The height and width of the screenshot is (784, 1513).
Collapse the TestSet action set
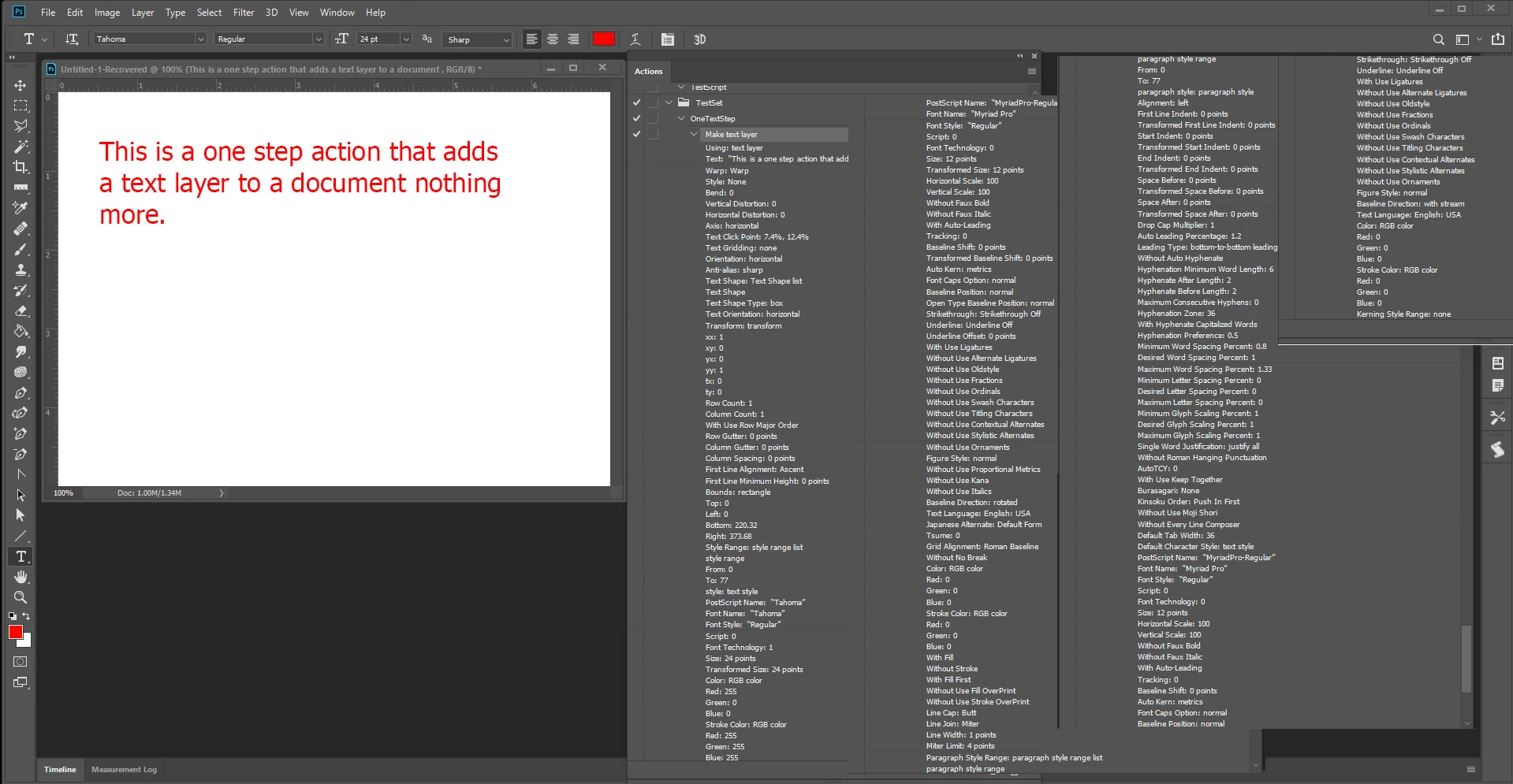(669, 102)
